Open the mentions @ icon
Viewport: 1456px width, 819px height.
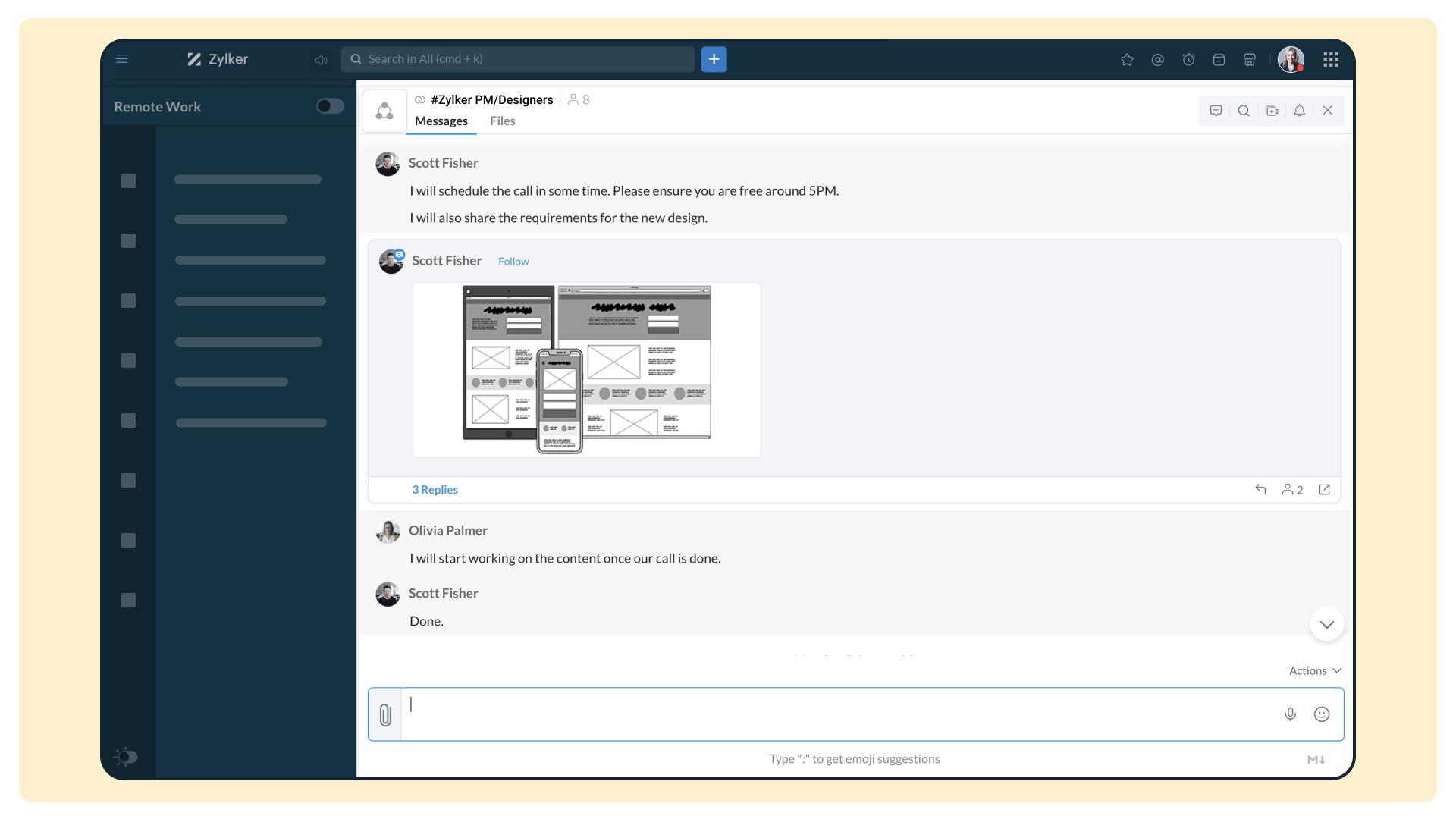(x=1157, y=60)
